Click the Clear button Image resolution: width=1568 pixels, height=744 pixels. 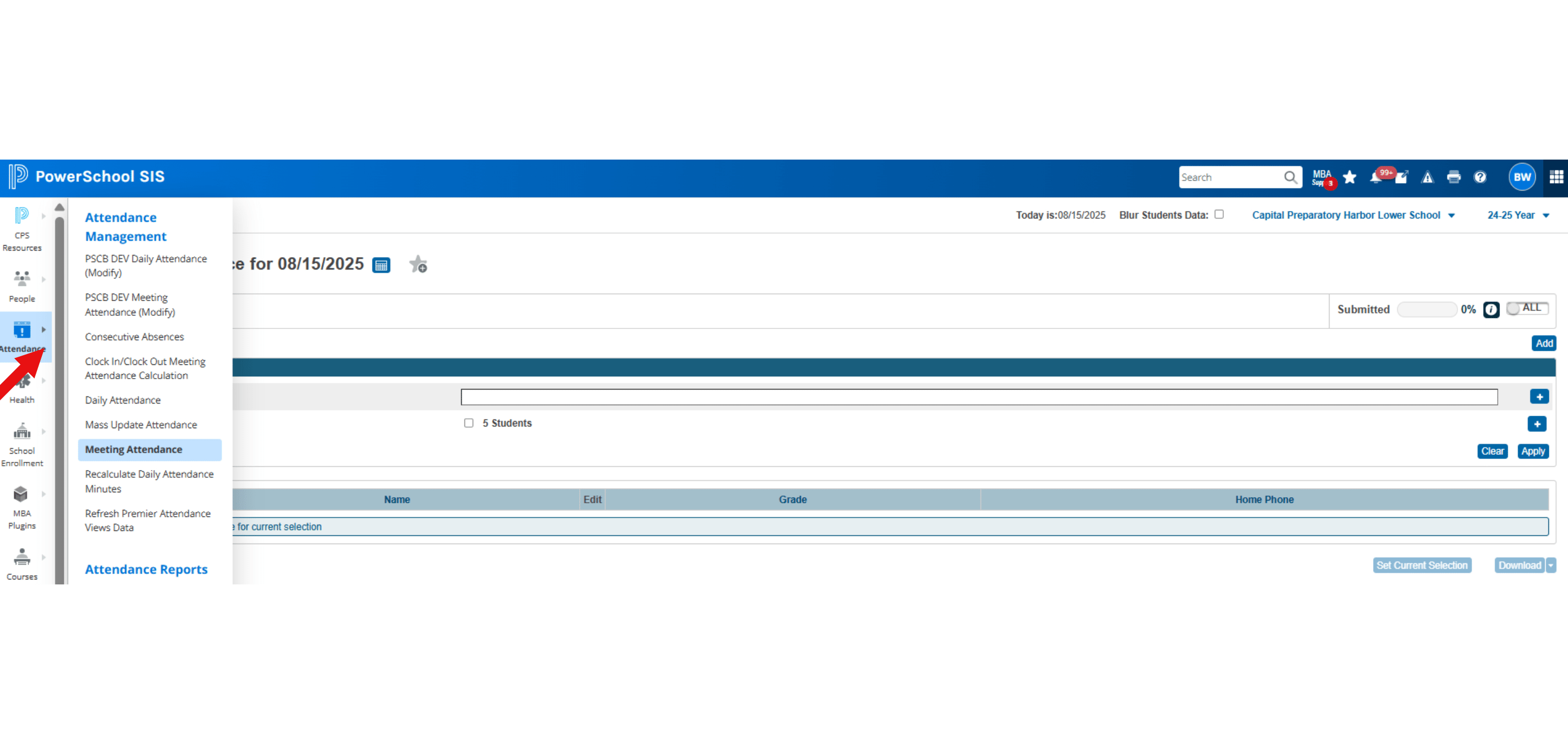pyautogui.click(x=1492, y=451)
